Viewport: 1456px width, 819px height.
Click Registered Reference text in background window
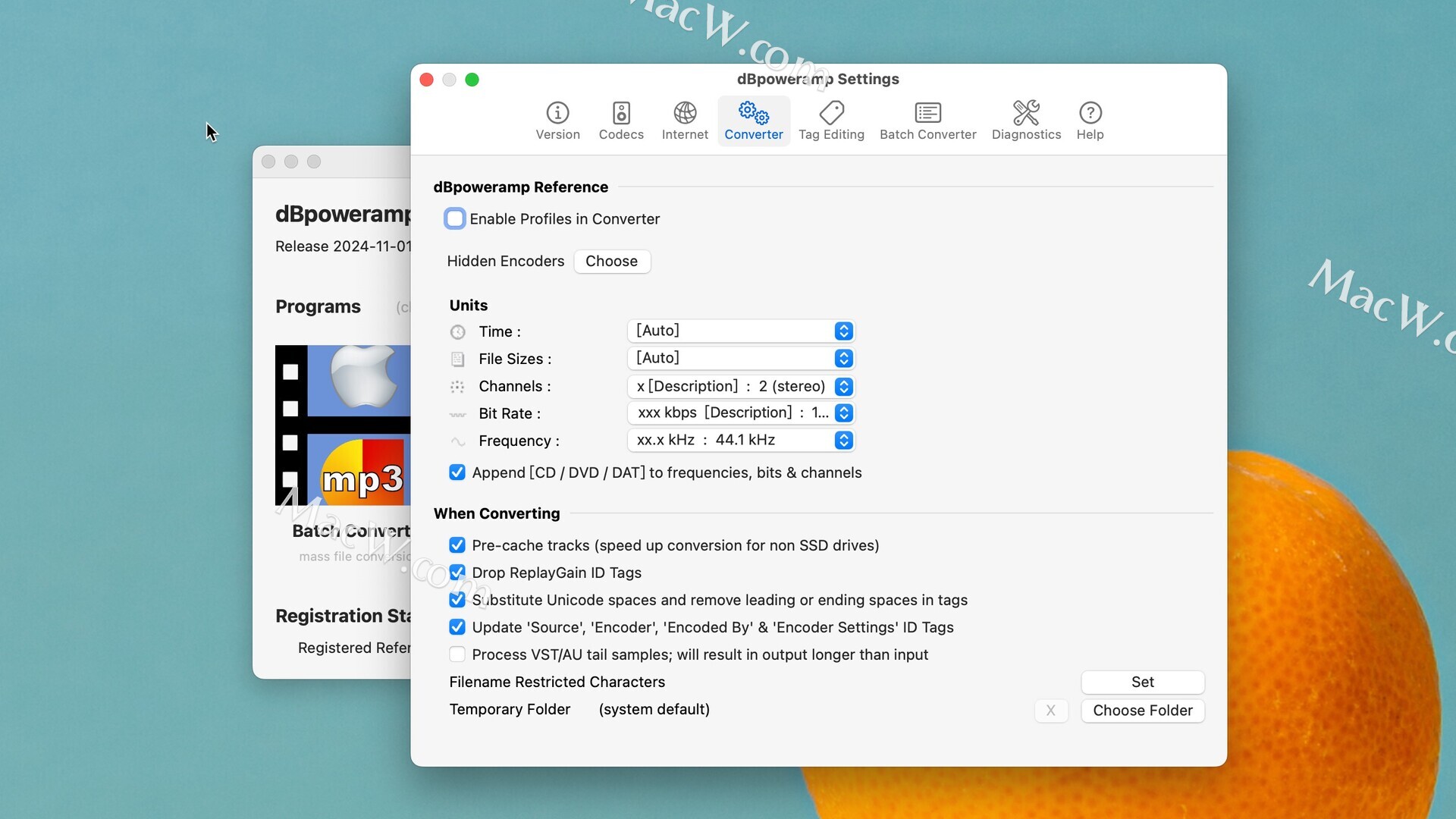[354, 648]
